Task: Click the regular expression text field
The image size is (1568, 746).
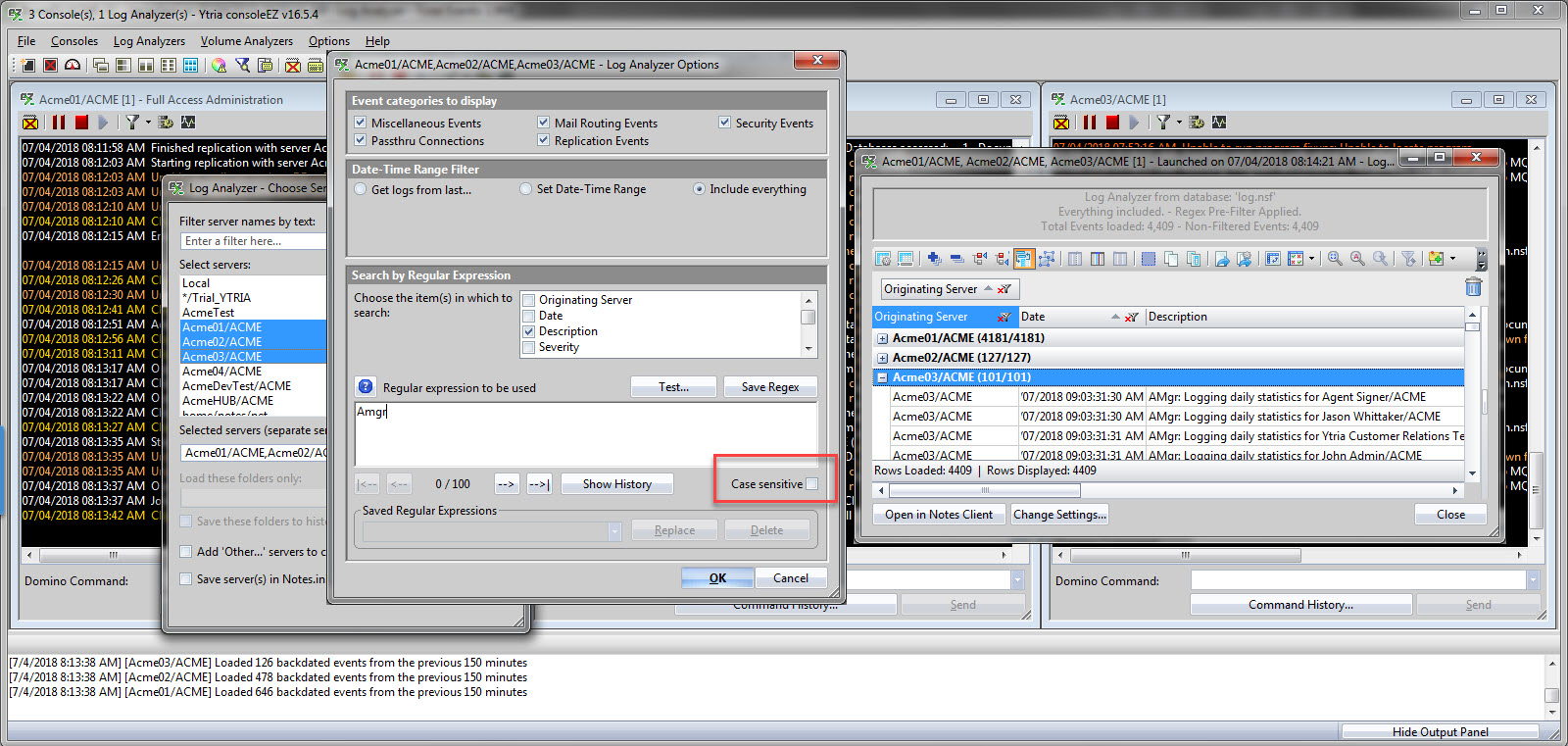Action: coord(586,433)
